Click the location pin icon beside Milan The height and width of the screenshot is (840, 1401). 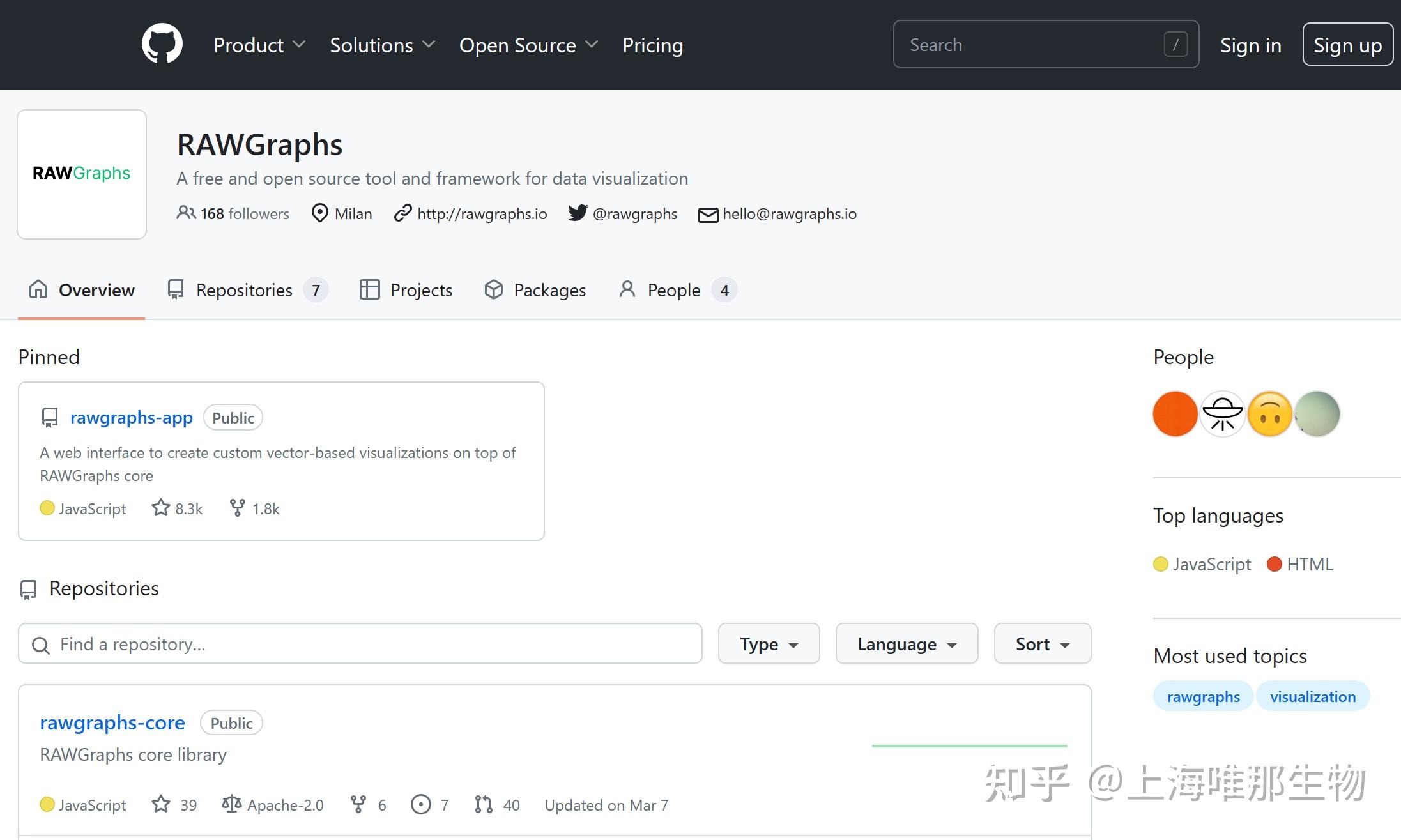pyautogui.click(x=319, y=213)
